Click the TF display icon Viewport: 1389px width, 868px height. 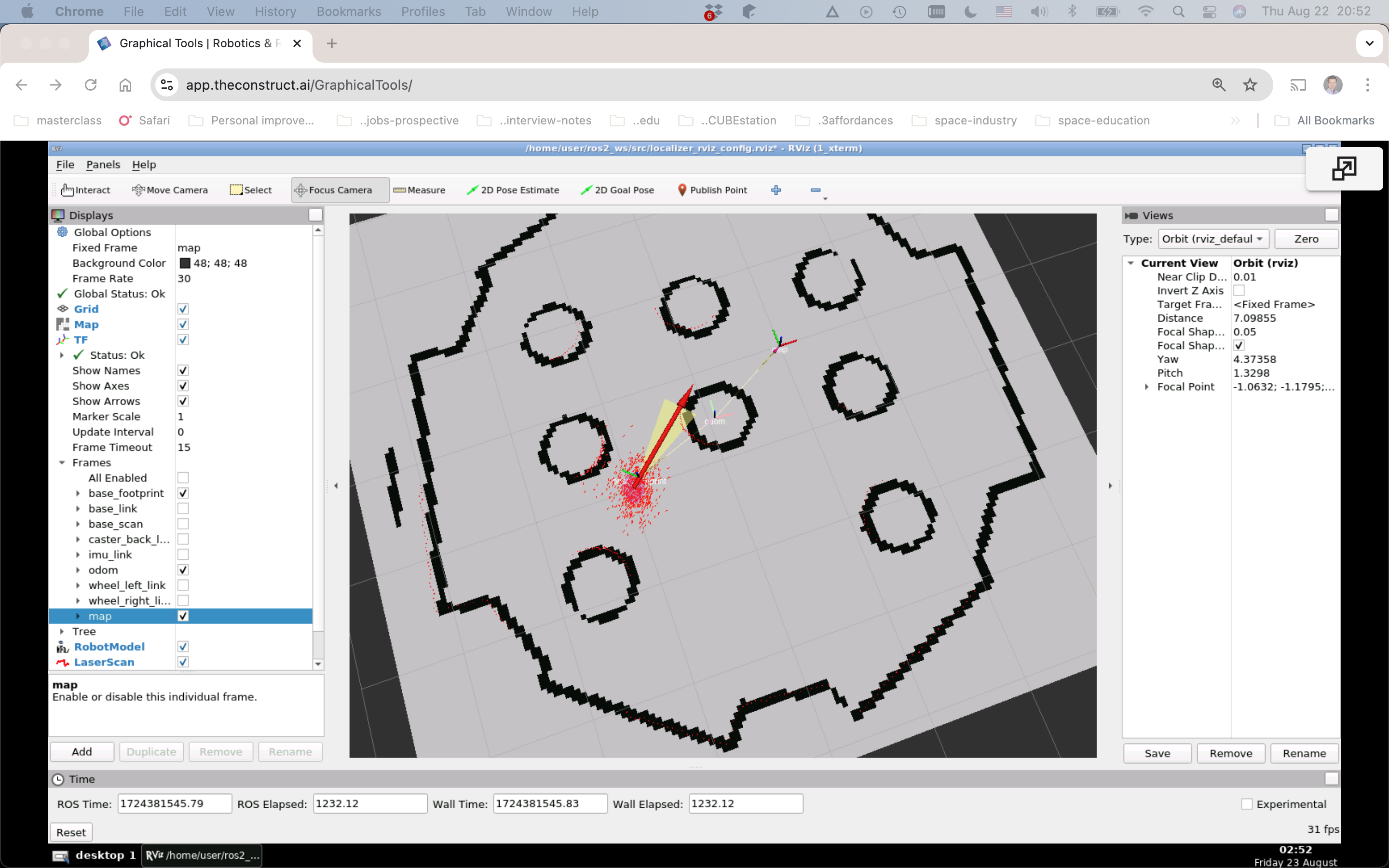pos(62,340)
